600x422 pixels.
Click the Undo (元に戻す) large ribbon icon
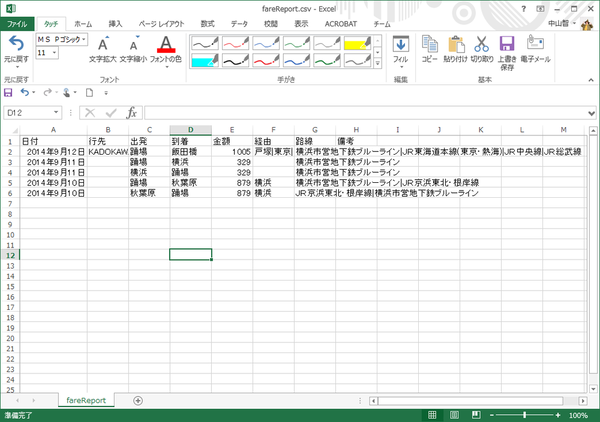[x=16, y=44]
